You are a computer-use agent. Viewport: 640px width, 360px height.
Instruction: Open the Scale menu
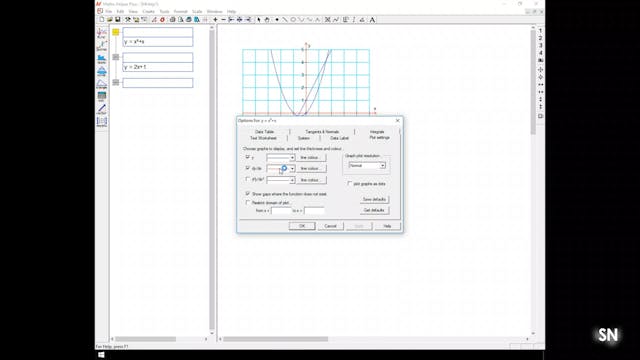click(197, 11)
